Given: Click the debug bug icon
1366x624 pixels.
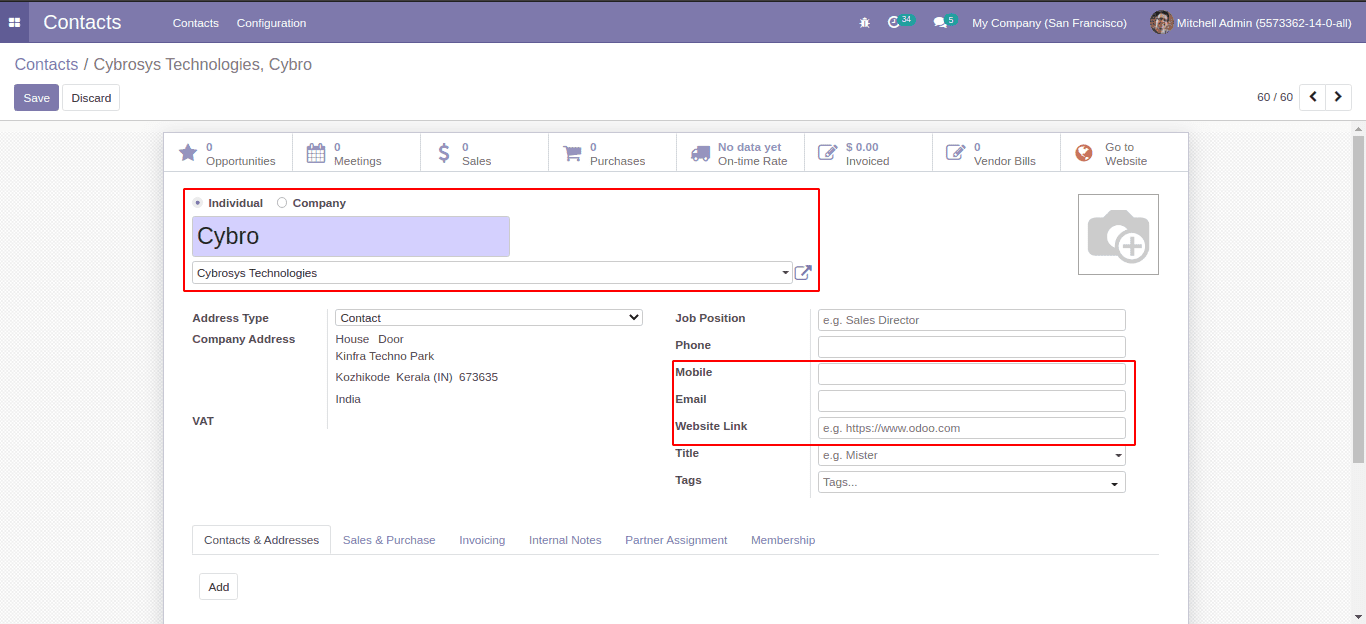Looking at the screenshot, I should point(865,22).
